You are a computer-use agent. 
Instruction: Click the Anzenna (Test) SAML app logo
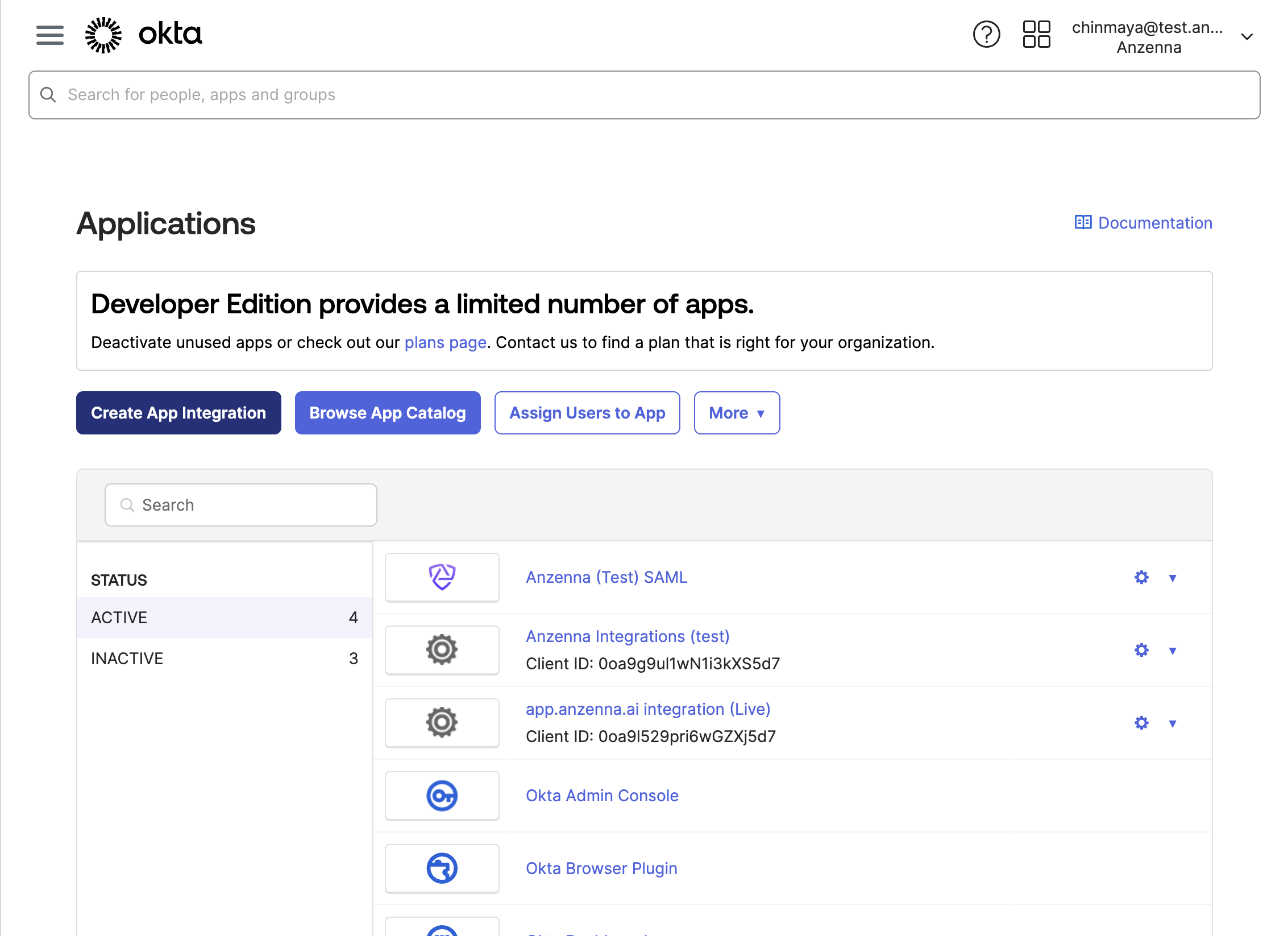tap(442, 577)
